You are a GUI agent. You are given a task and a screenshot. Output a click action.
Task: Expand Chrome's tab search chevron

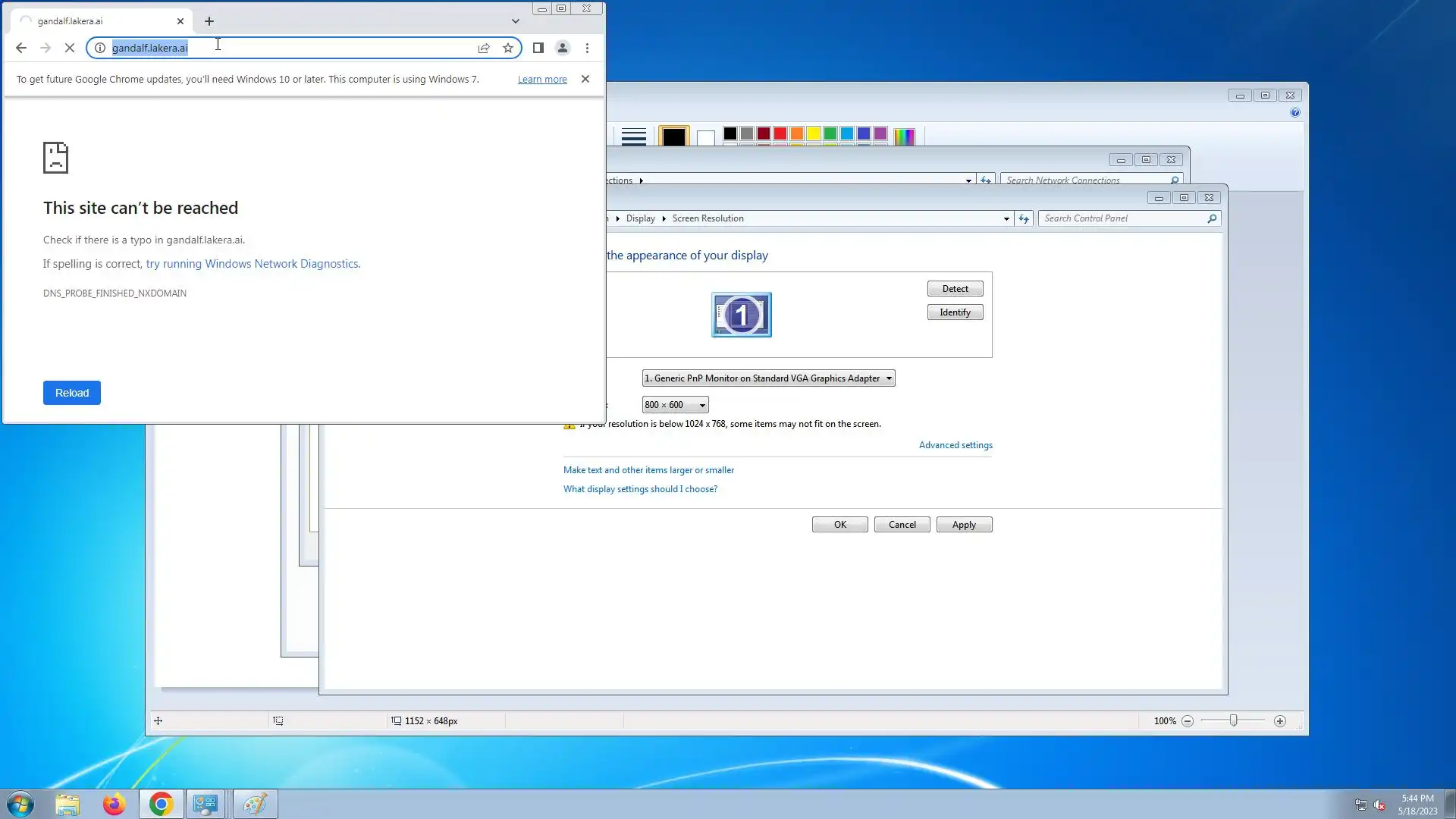pos(516,21)
